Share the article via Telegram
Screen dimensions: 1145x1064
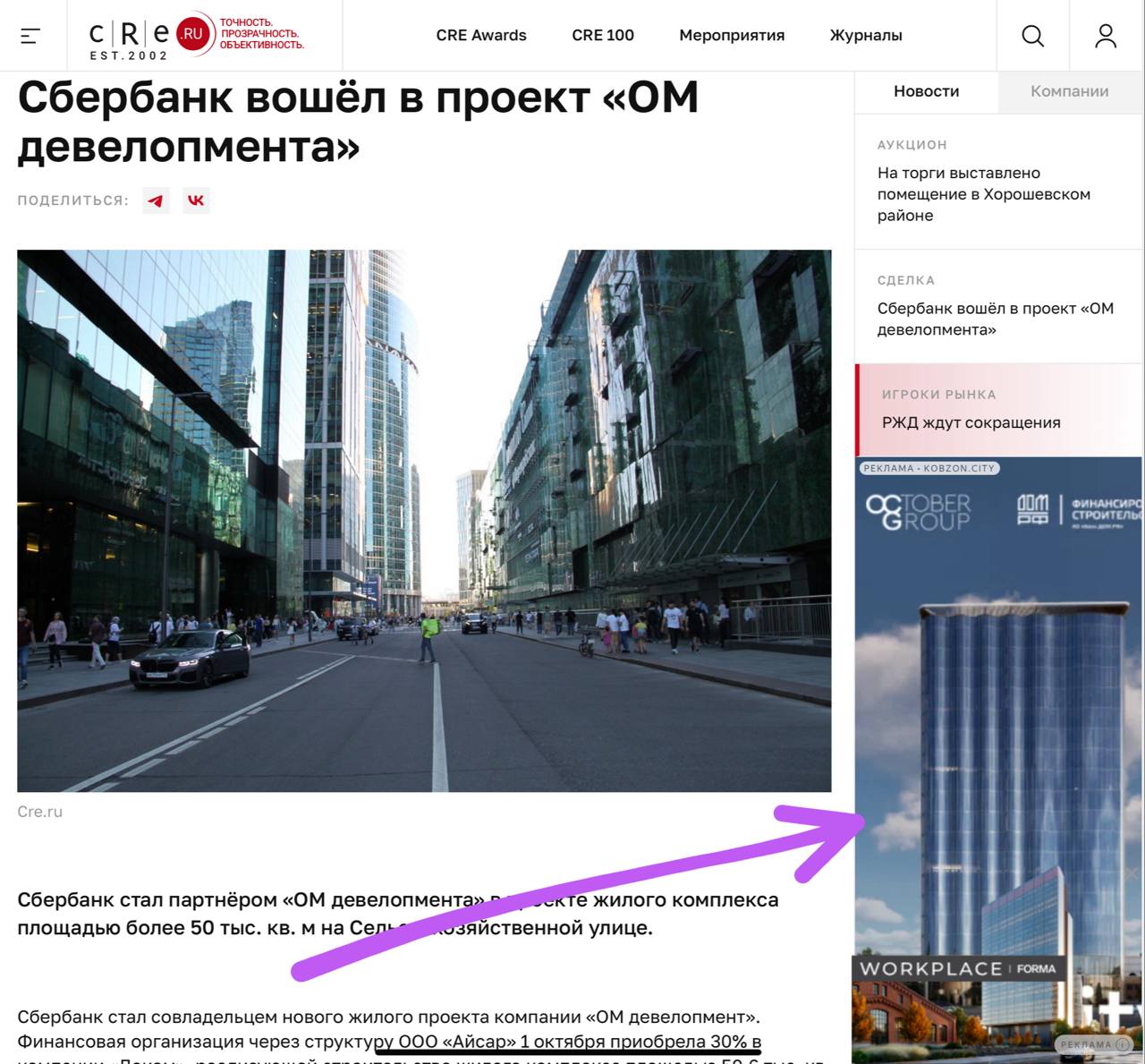pyautogui.click(x=157, y=200)
